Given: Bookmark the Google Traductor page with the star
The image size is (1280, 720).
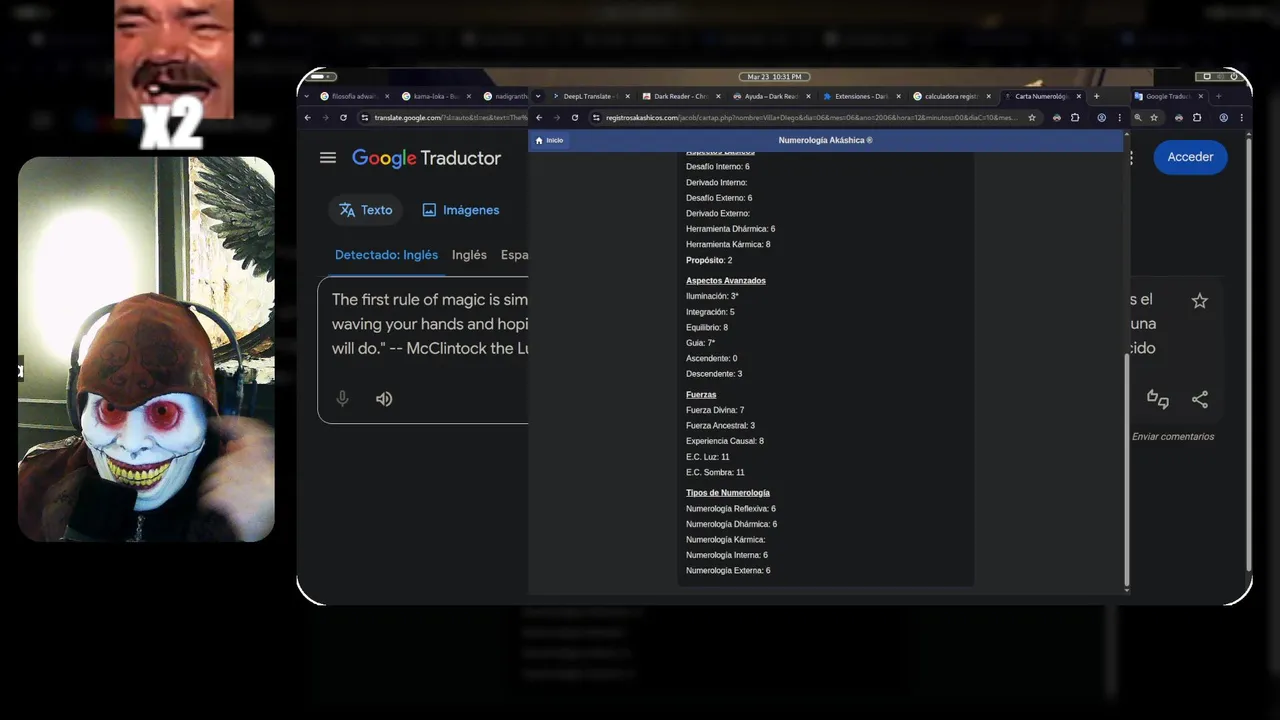Looking at the screenshot, I should point(1154,117).
